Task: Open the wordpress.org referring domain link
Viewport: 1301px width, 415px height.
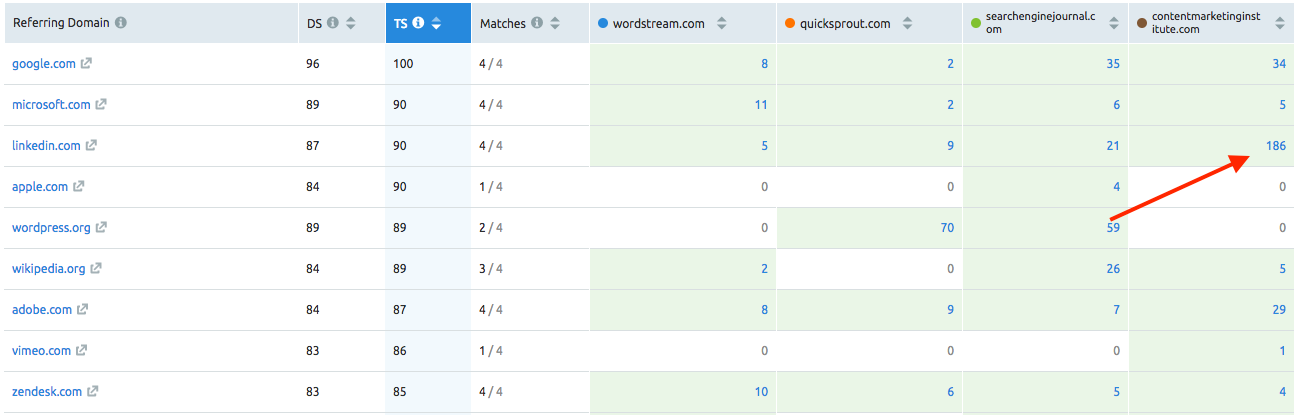Action: coord(51,228)
